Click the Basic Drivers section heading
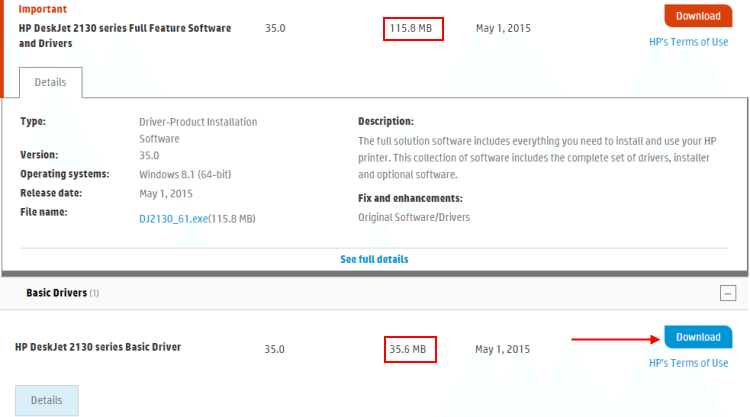 point(55,293)
